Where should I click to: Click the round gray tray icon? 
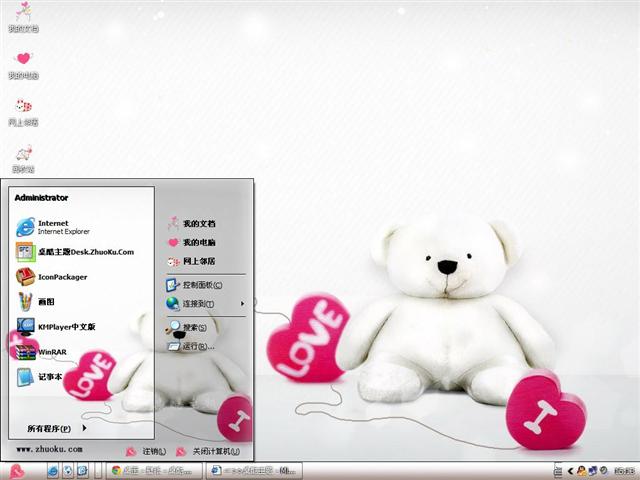click(x=603, y=471)
